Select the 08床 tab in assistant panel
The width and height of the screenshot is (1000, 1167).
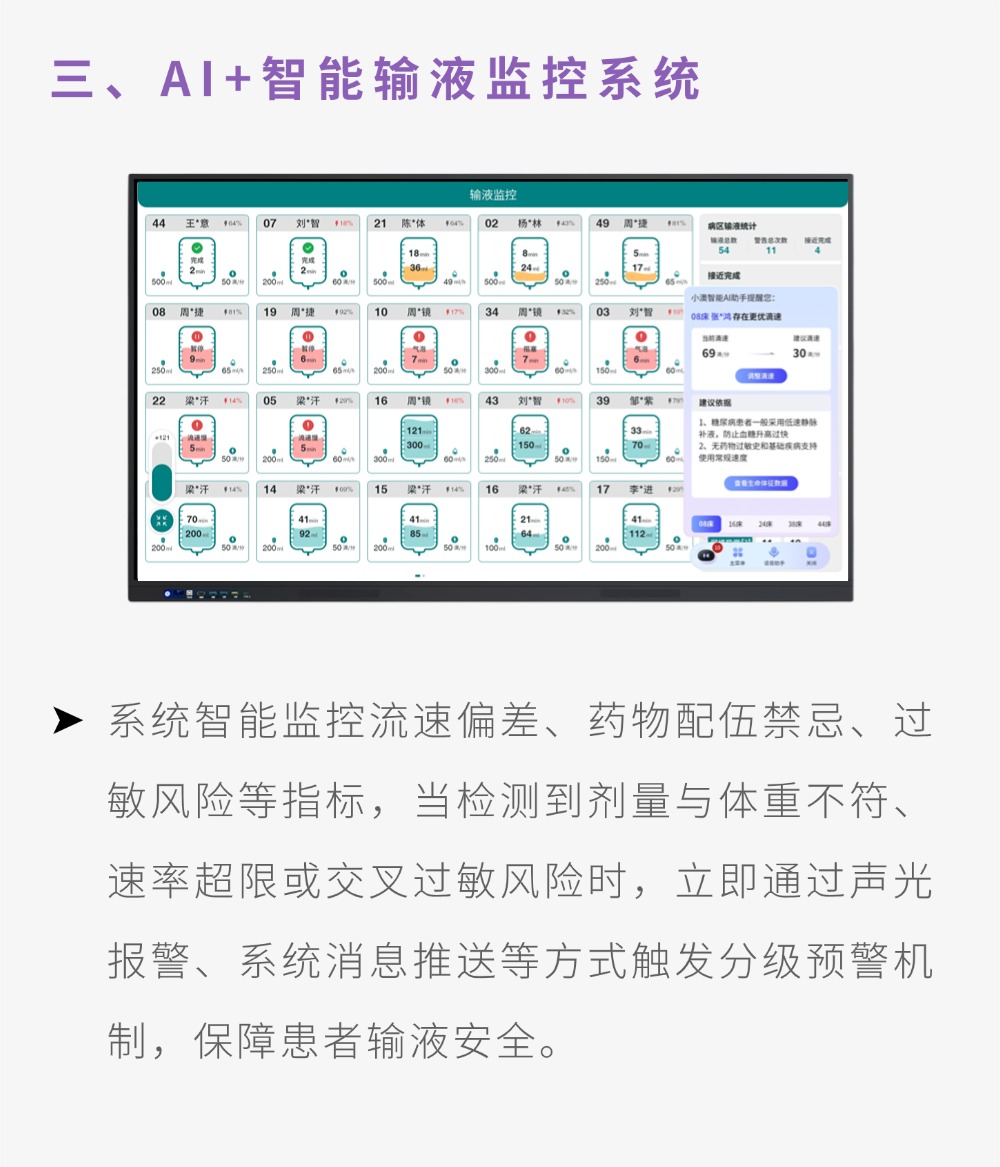[x=706, y=523]
